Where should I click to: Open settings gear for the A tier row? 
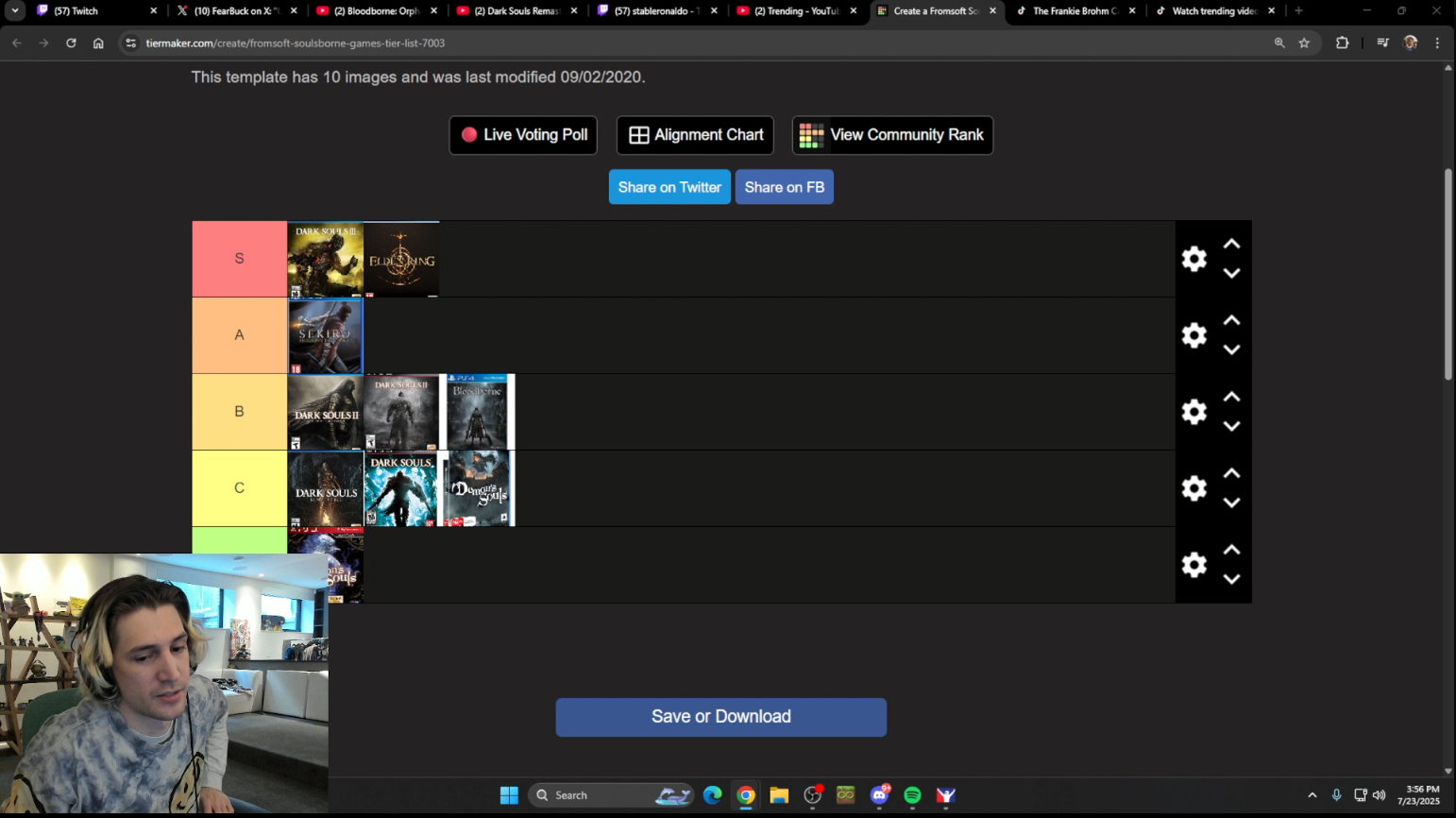pos(1194,335)
